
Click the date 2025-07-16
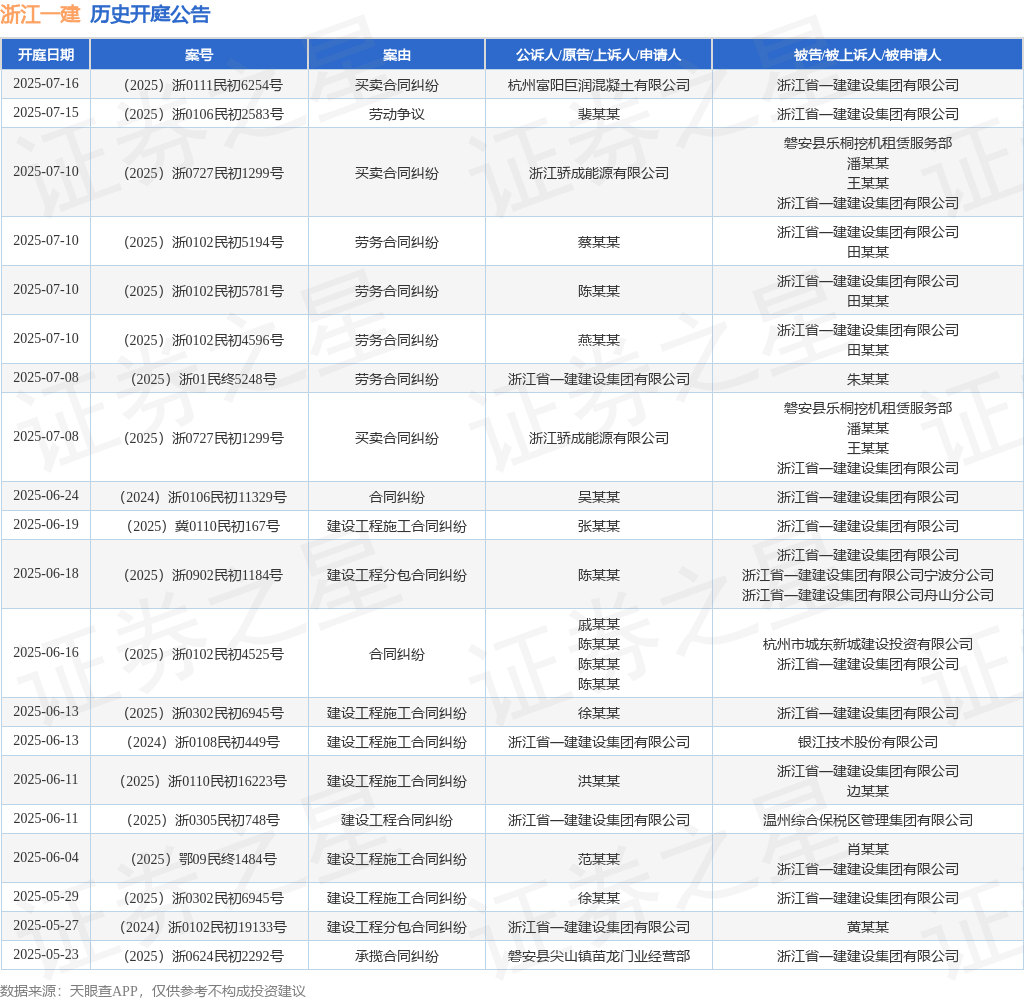click(46, 84)
